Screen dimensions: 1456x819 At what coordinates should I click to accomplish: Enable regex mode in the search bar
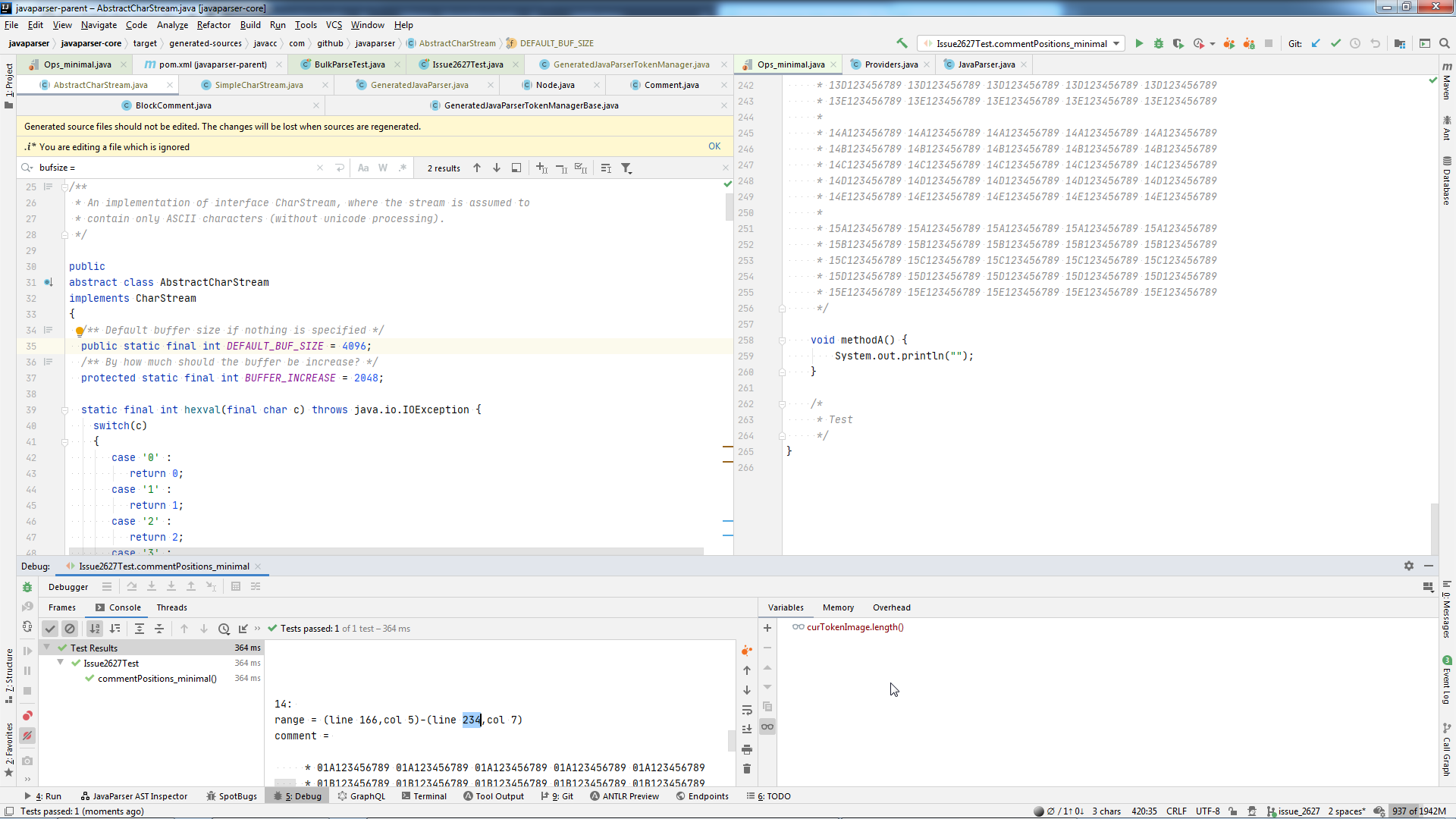click(403, 168)
